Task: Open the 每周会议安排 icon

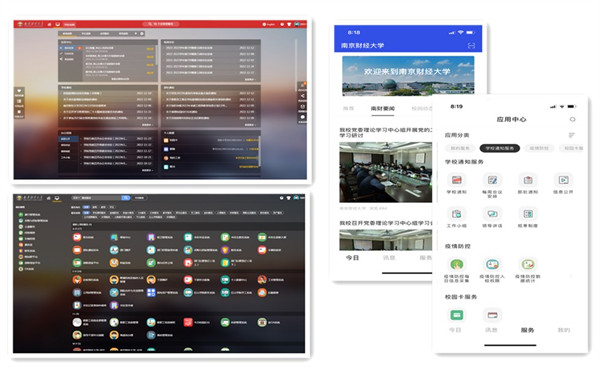Action: click(x=492, y=180)
